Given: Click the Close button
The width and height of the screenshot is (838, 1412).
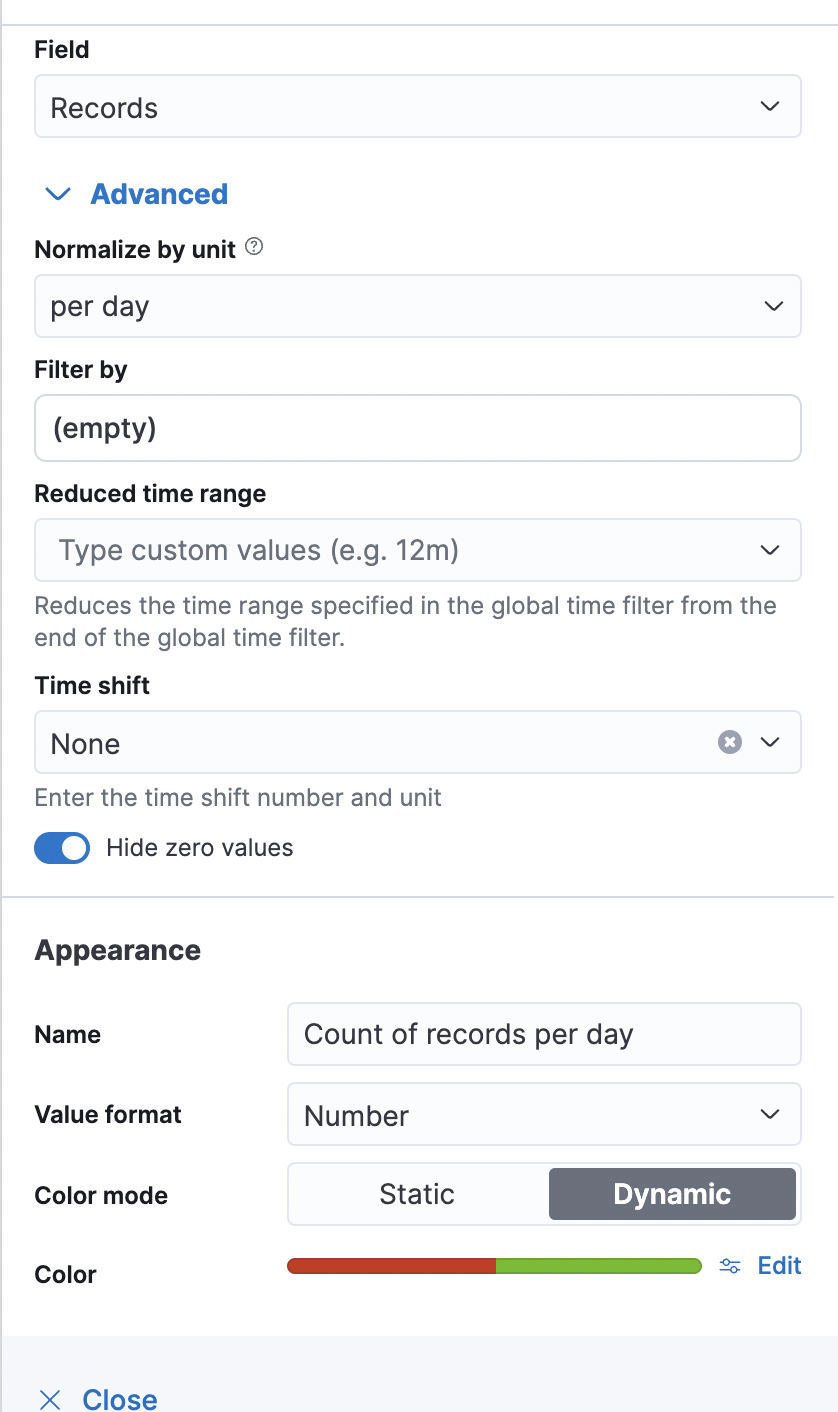Looking at the screenshot, I should [119, 1398].
